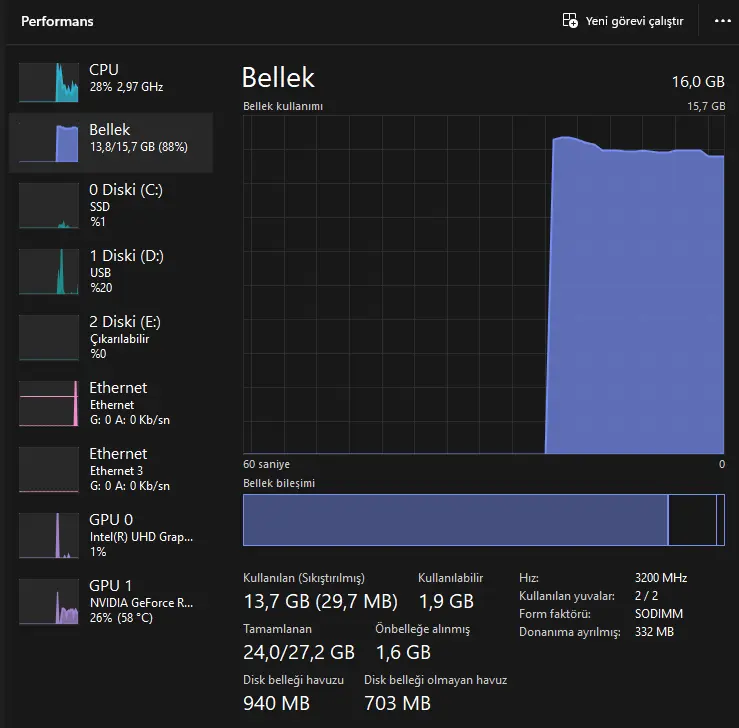
Task: Click the 13,8/15,7 GB (88%) reading
Action: [x=139, y=147]
